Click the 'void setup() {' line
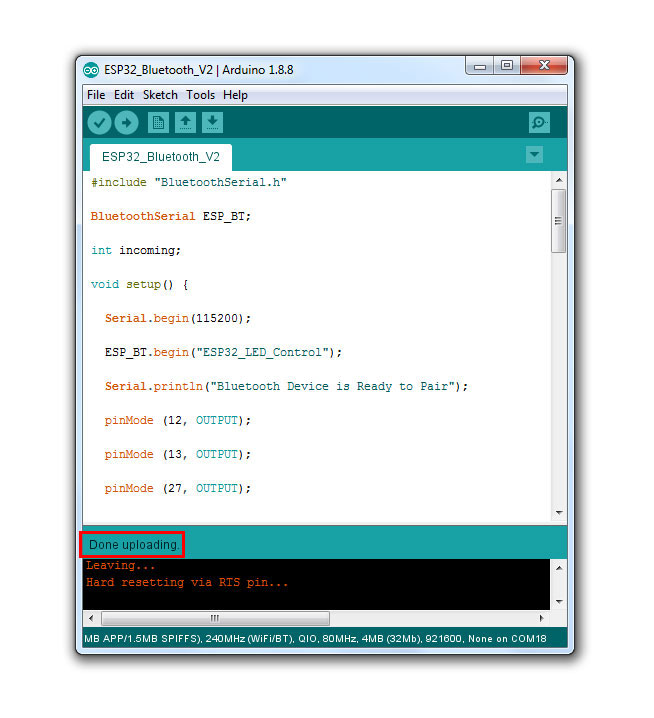 click(x=140, y=284)
